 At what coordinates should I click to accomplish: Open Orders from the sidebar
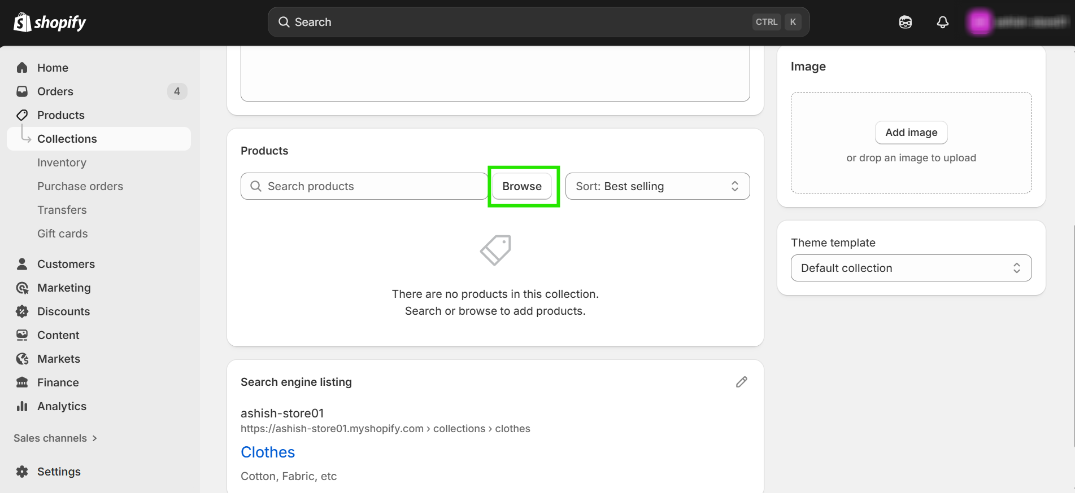coord(55,92)
